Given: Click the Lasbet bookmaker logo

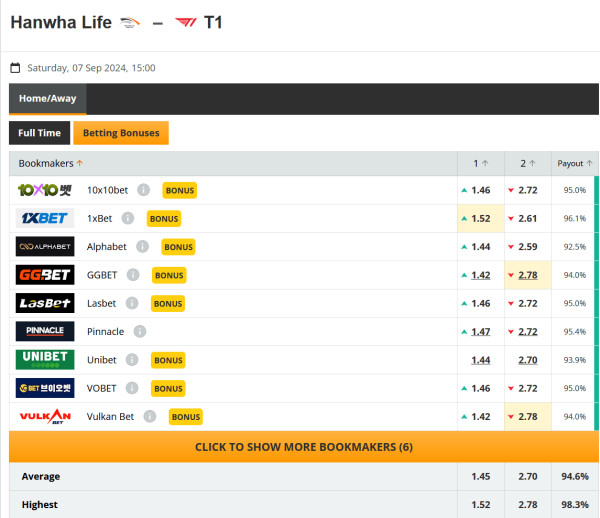Looking at the screenshot, I should pos(45,303).
